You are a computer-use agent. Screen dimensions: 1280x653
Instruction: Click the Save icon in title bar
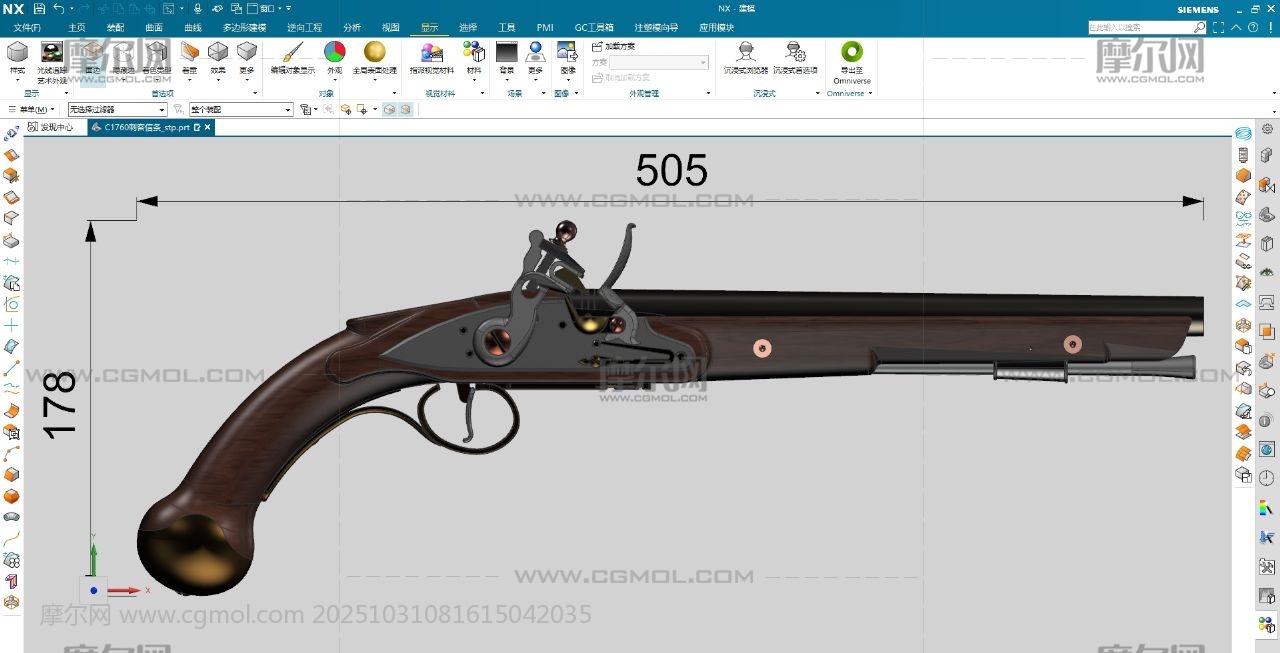pos(39,9)
